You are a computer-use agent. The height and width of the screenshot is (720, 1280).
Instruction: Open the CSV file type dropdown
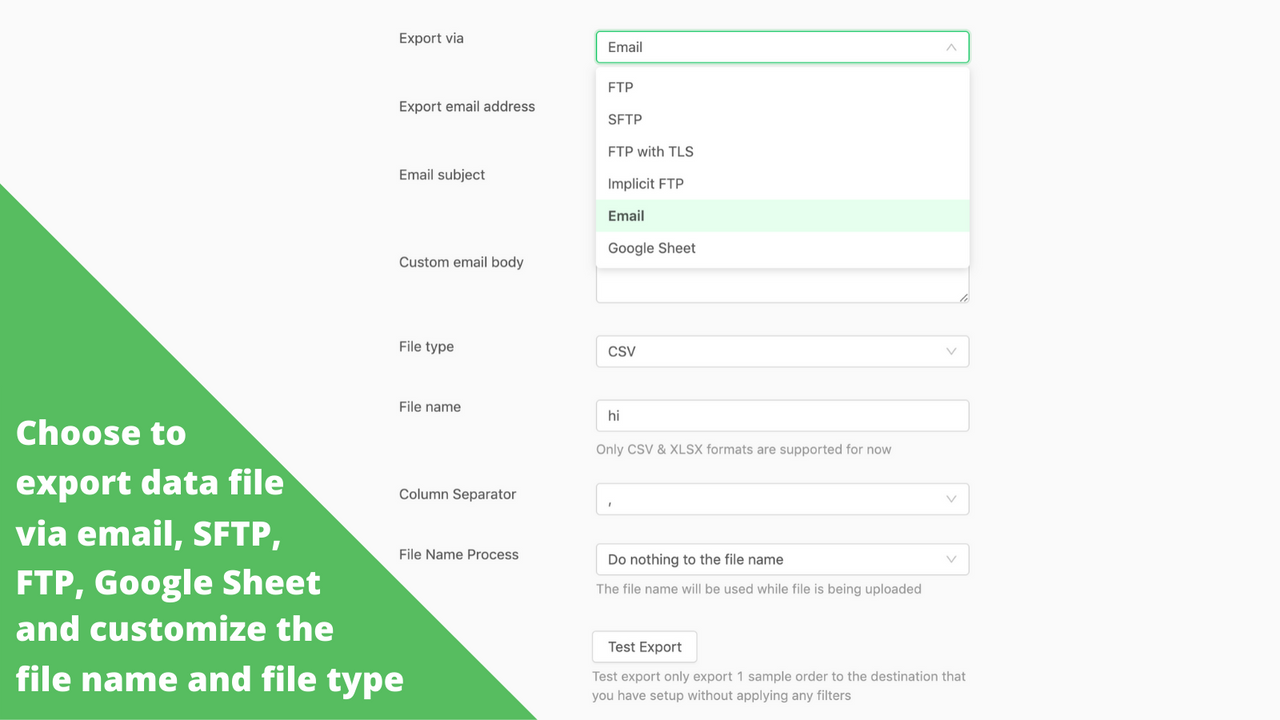tap(782, 351)
